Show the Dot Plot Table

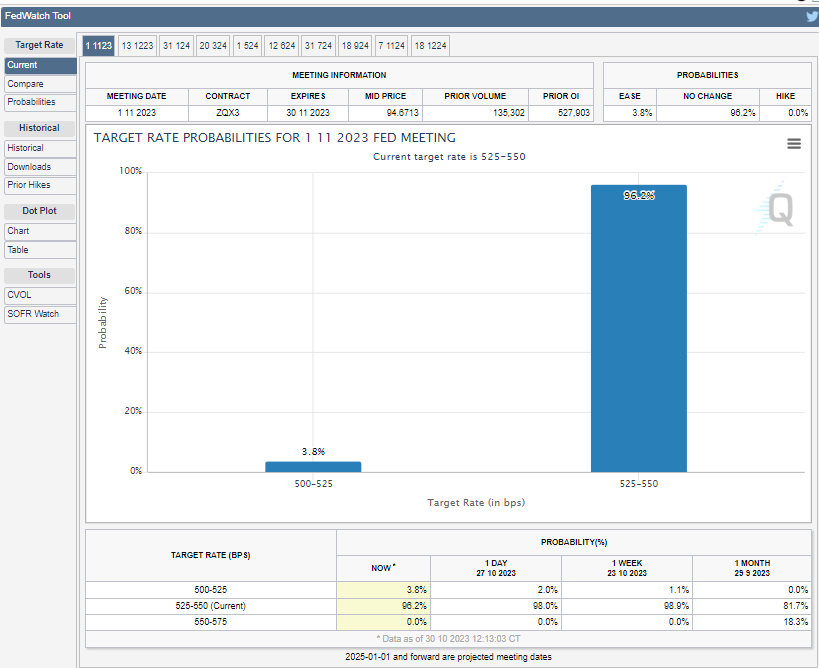(40, 250)
